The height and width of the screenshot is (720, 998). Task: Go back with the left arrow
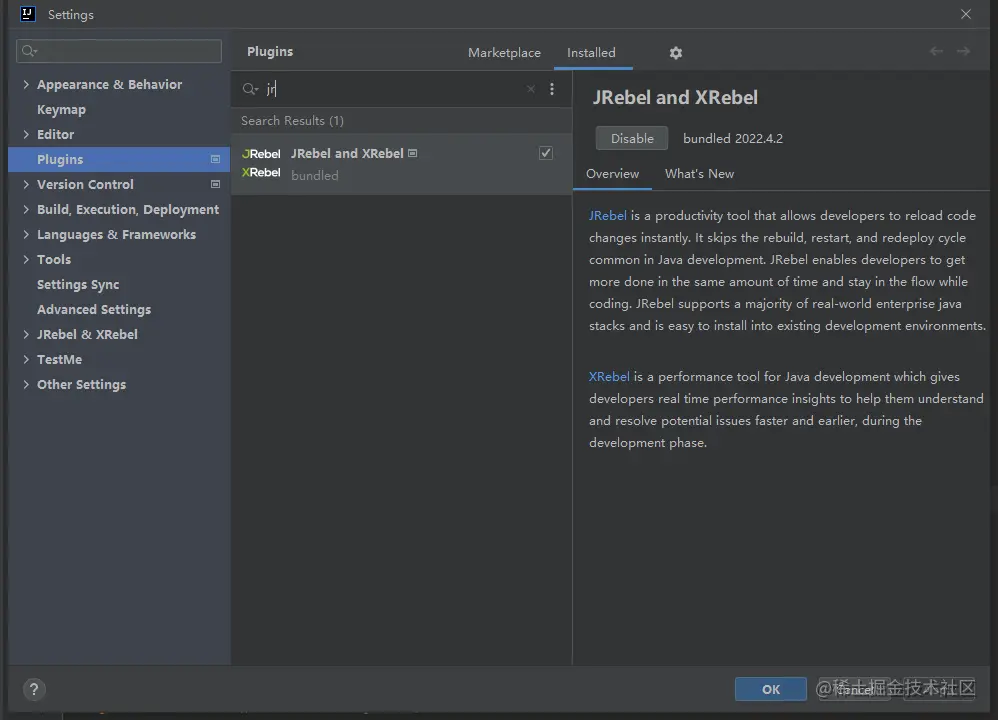point(936,51)
